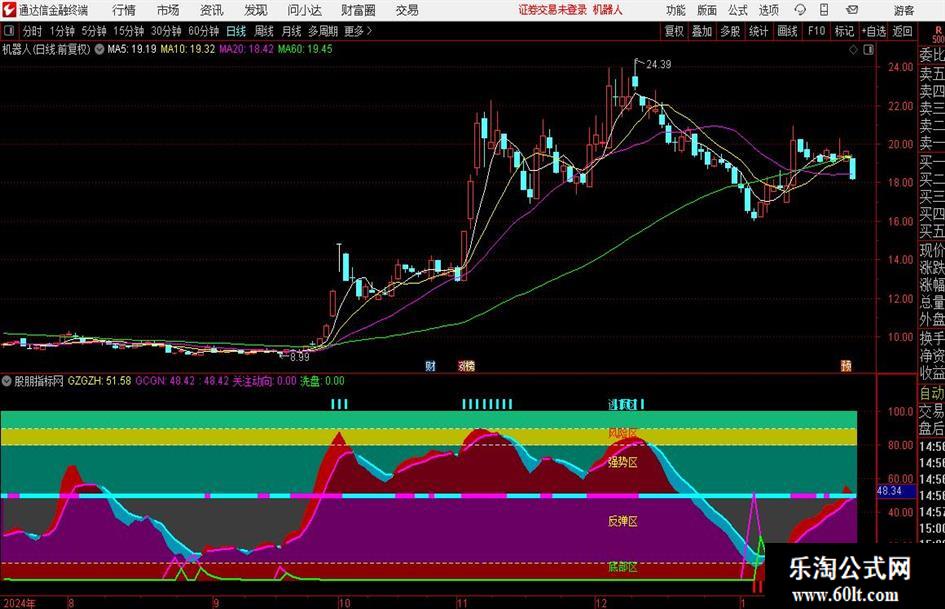
Task: Click the 风险区 zone label
Action: pos(623,433)
